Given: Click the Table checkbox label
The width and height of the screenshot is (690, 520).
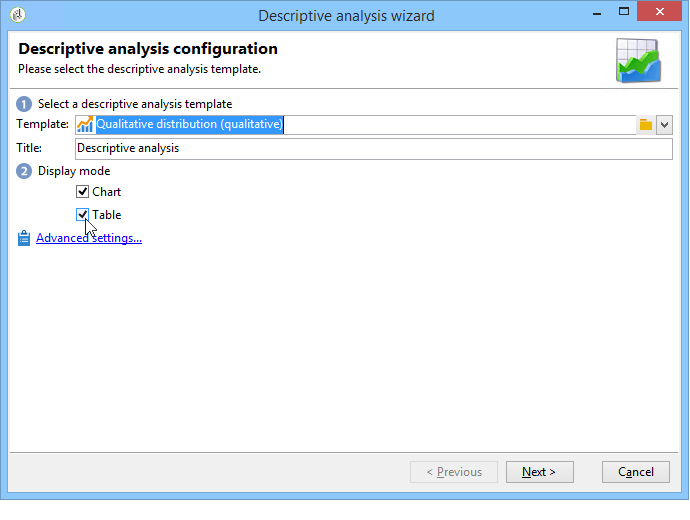Looking at the screenshot, I should point(107,215).
